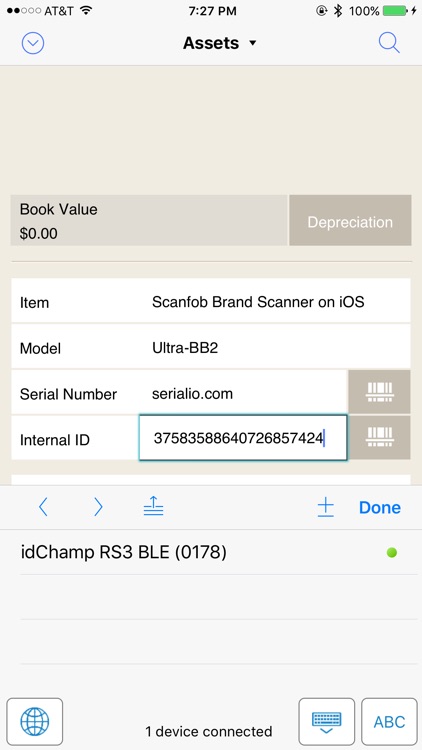Tap Done to finish editing
This screenshot has width=422, height=750.
coord(380,507)
